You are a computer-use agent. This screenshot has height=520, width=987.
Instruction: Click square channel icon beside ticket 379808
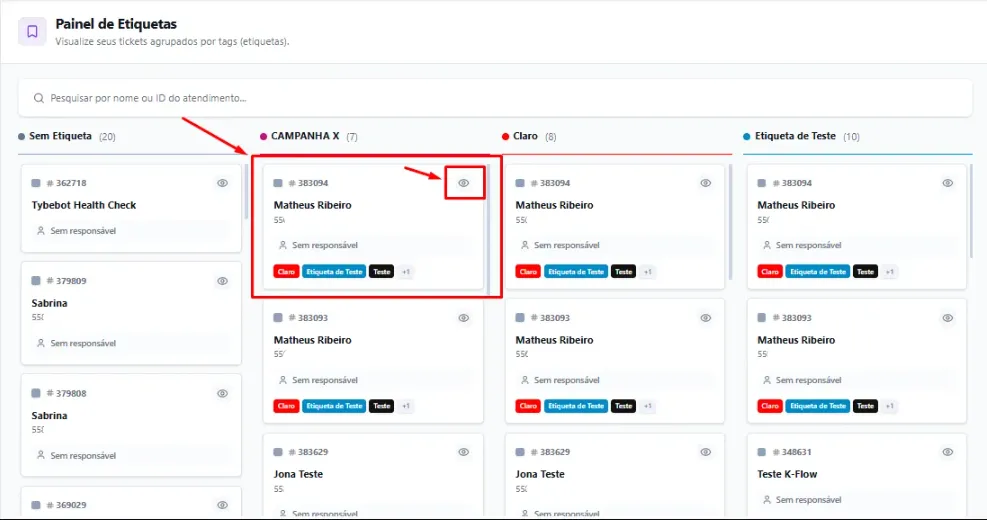(x=36, y=393)
